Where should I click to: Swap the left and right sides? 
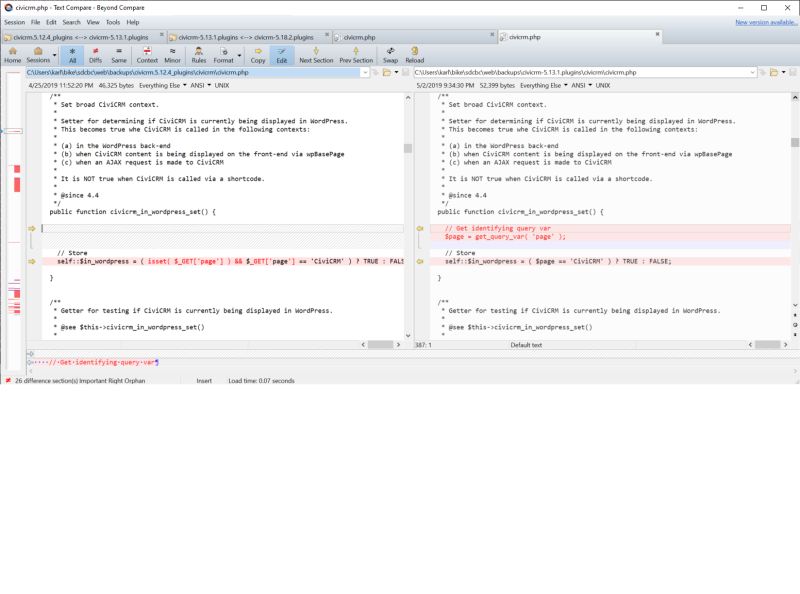click(x=390, y=55)
